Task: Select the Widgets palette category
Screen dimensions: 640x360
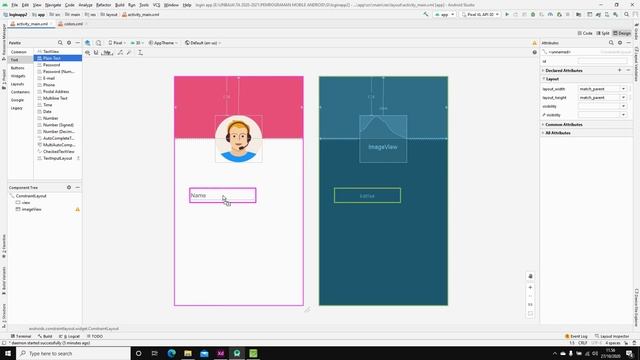Action: pos(18,76)
